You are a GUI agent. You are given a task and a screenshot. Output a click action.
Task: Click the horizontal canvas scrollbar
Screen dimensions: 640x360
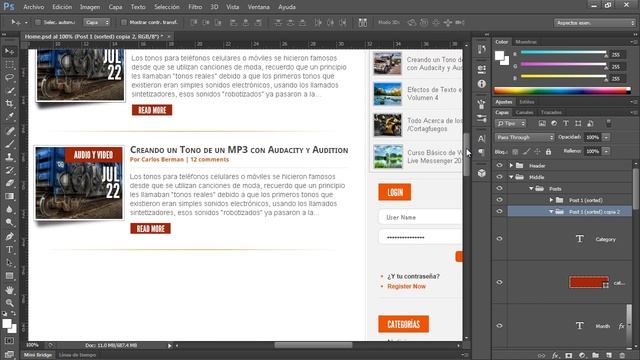(x=313, y=345)
